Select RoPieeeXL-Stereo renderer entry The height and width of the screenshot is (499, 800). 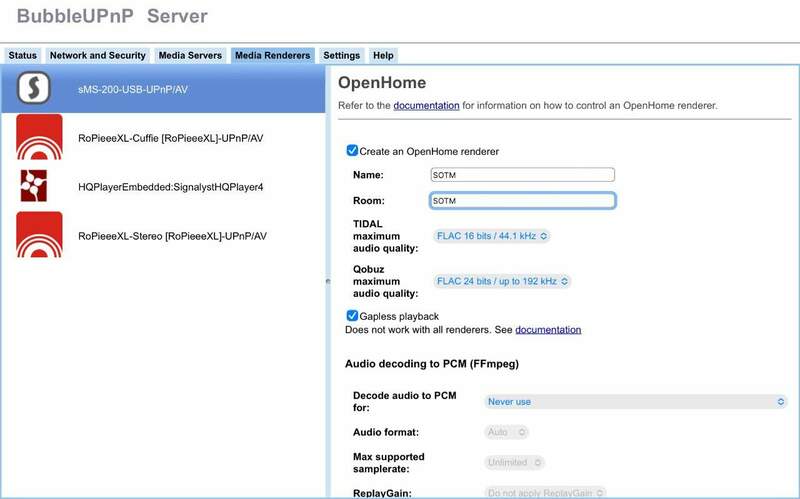(x=171, y=236)
